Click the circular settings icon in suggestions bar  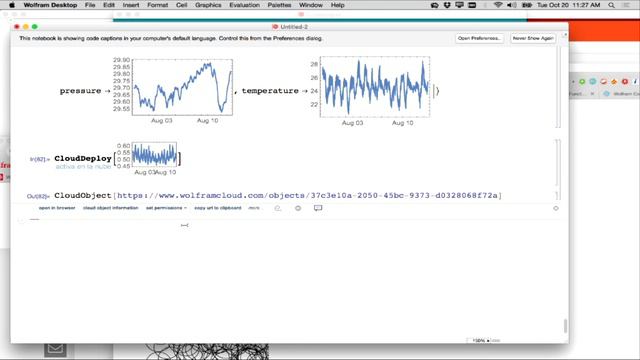298,208
